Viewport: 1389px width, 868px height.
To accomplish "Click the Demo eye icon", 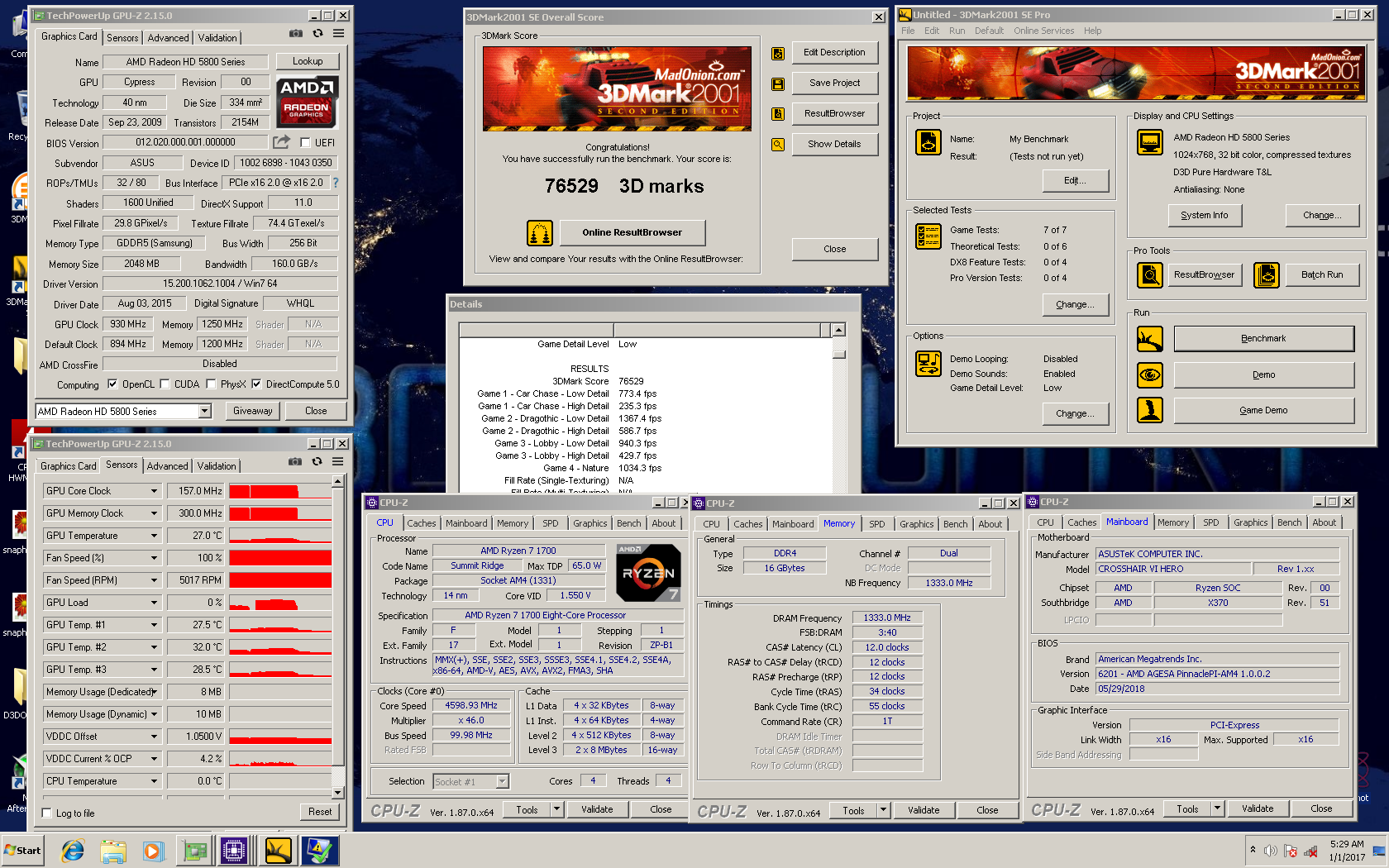I will coord(1149,374).
